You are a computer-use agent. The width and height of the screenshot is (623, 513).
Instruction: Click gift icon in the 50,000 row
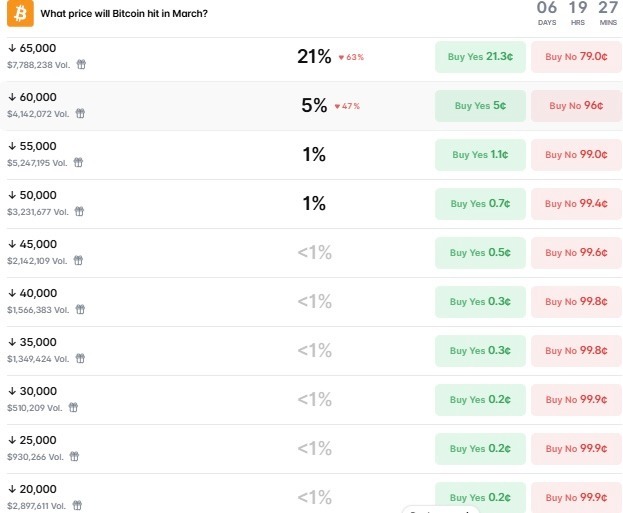[x=80, y=211]
